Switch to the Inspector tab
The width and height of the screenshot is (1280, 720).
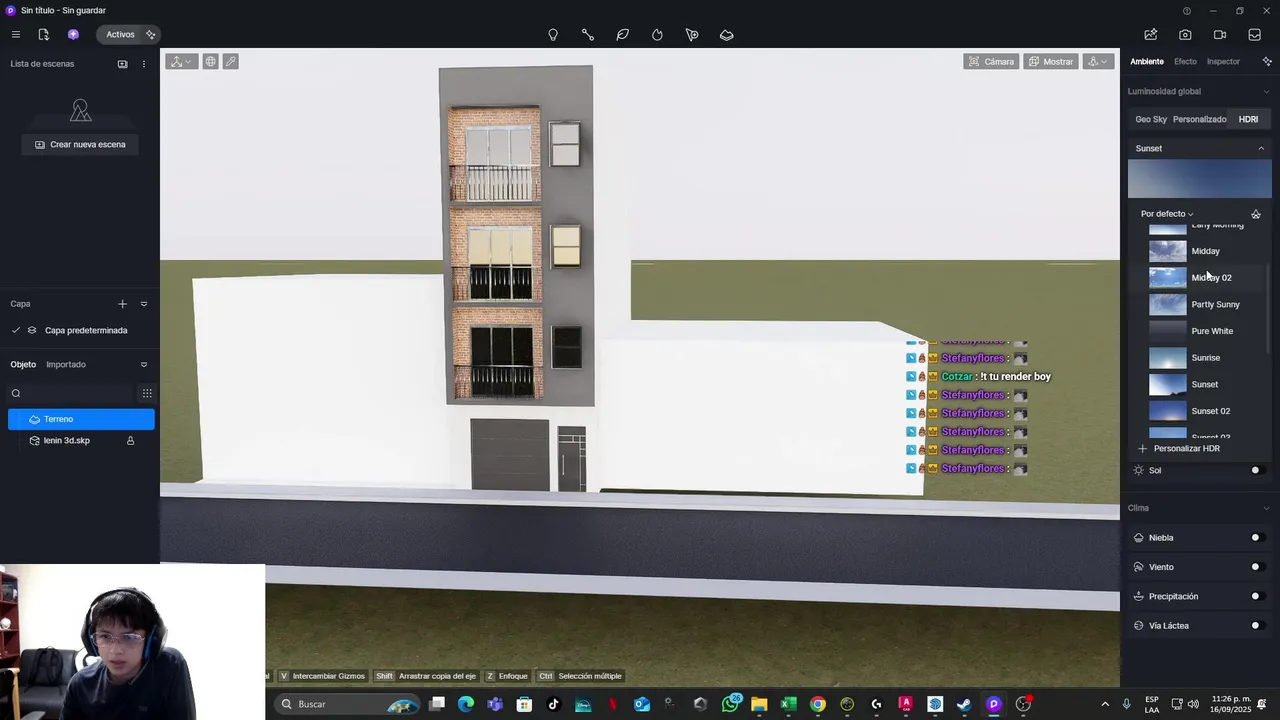pos(1223,61)
